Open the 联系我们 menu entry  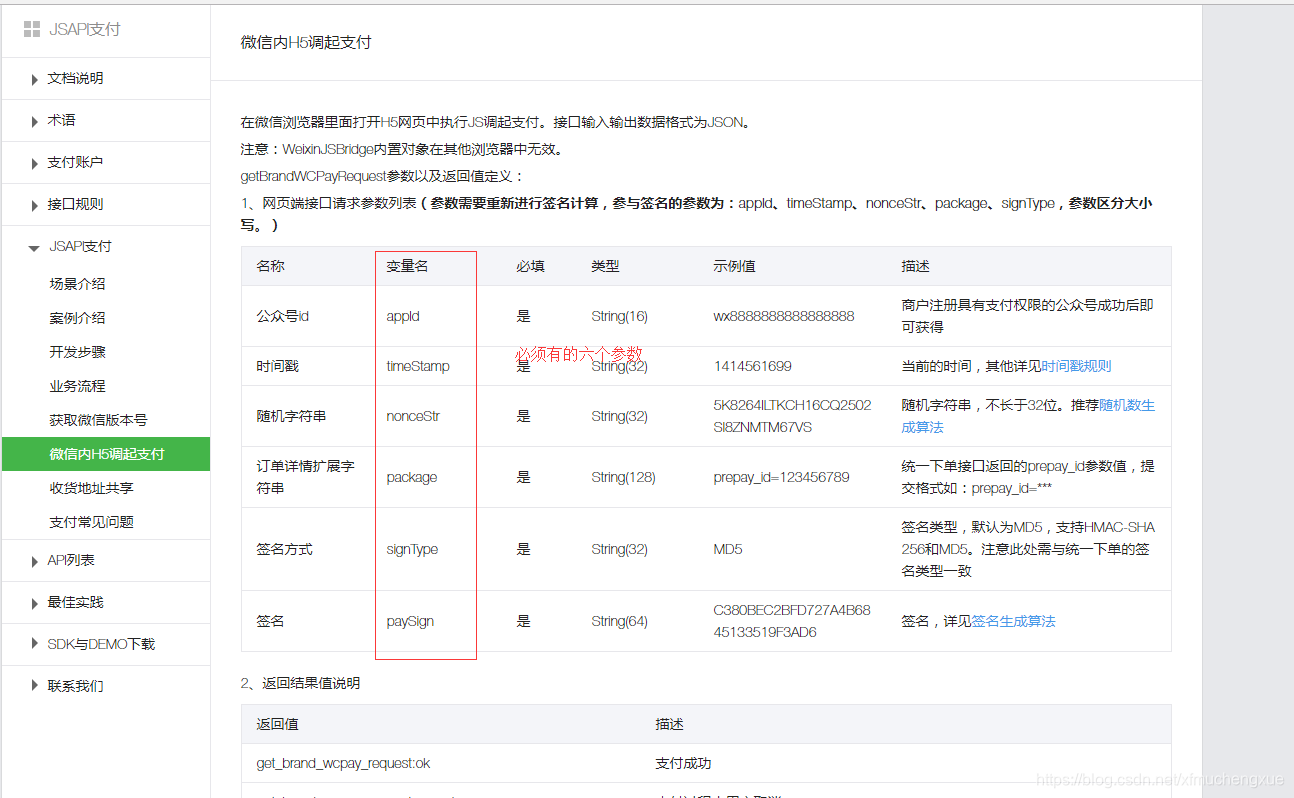(x=75, y=686)
